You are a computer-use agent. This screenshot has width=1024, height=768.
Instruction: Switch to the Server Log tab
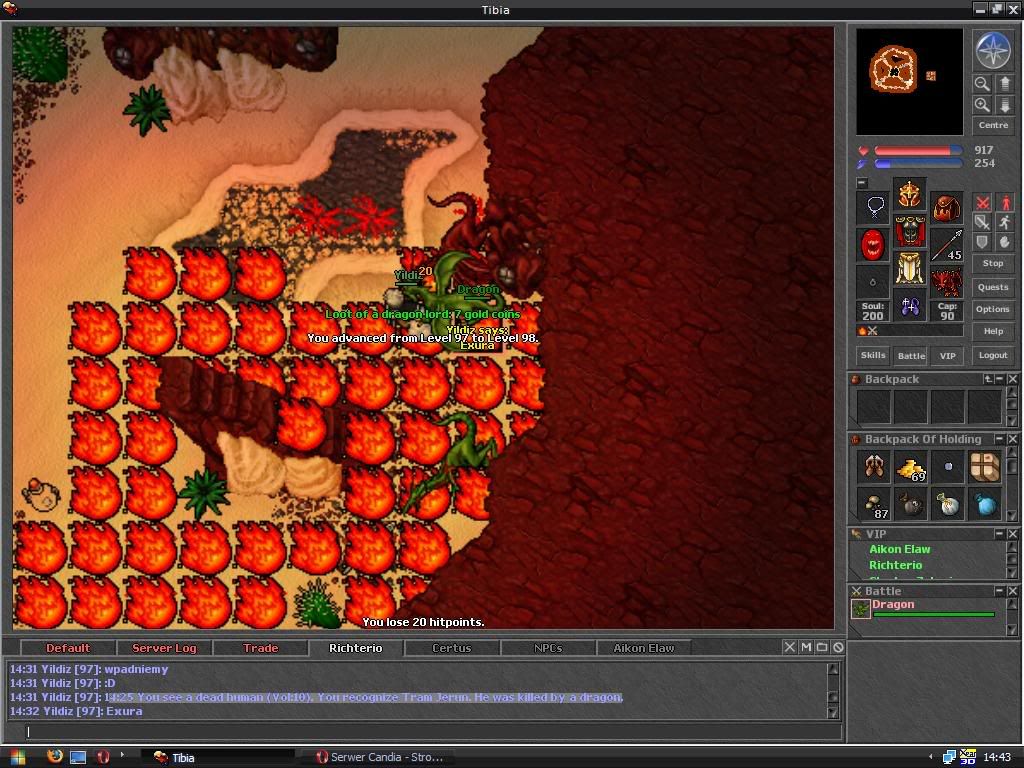click(164, 648)
